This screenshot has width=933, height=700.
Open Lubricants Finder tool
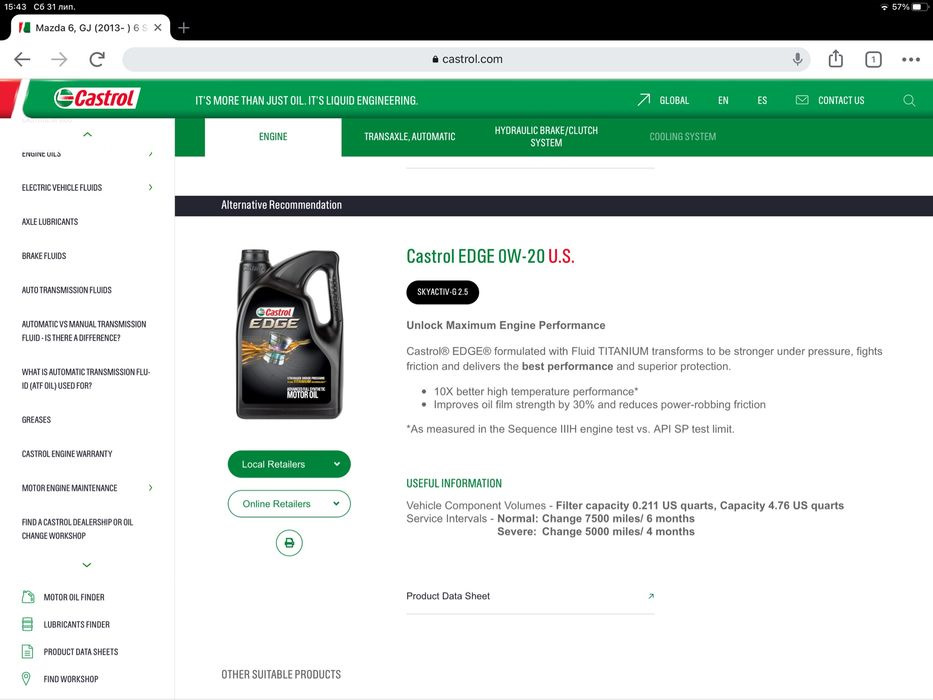click(65, 624)
